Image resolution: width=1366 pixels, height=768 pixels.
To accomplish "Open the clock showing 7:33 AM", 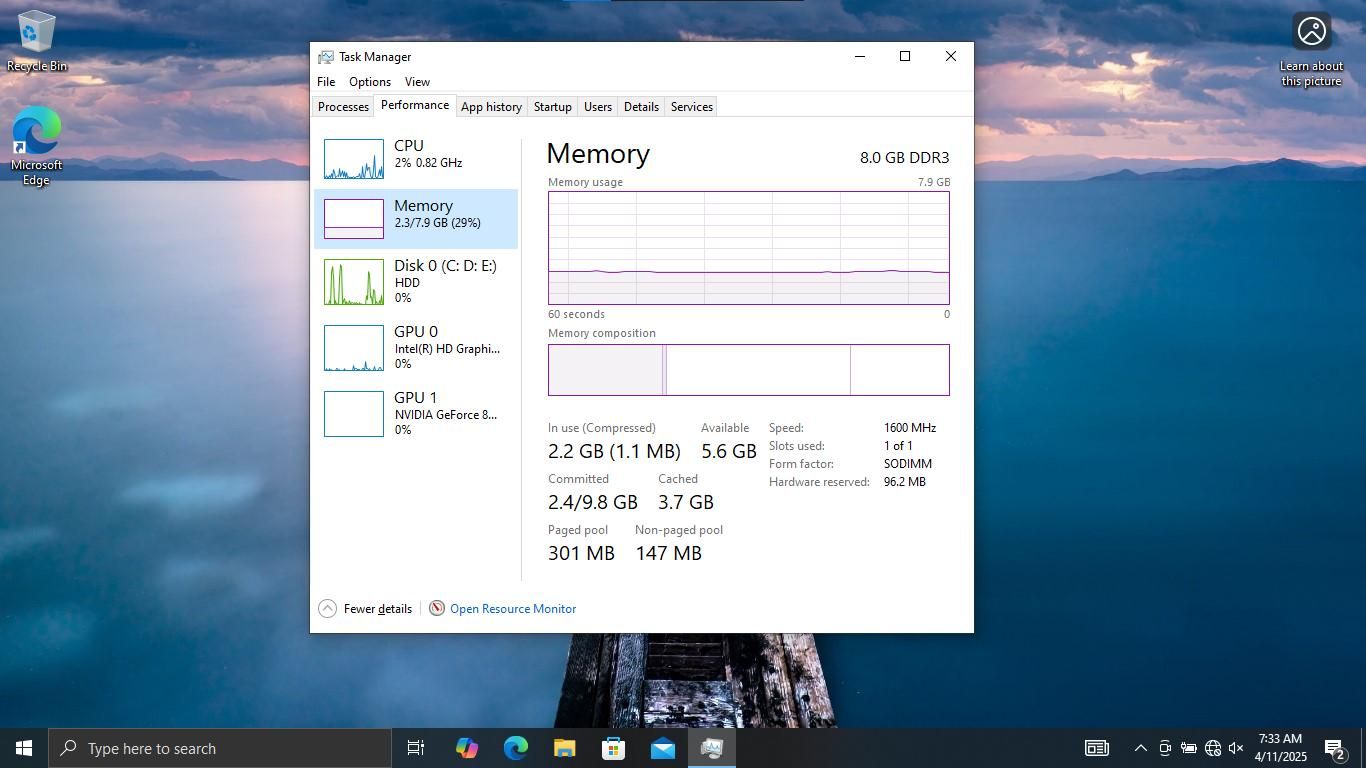I will [1280, 748].
